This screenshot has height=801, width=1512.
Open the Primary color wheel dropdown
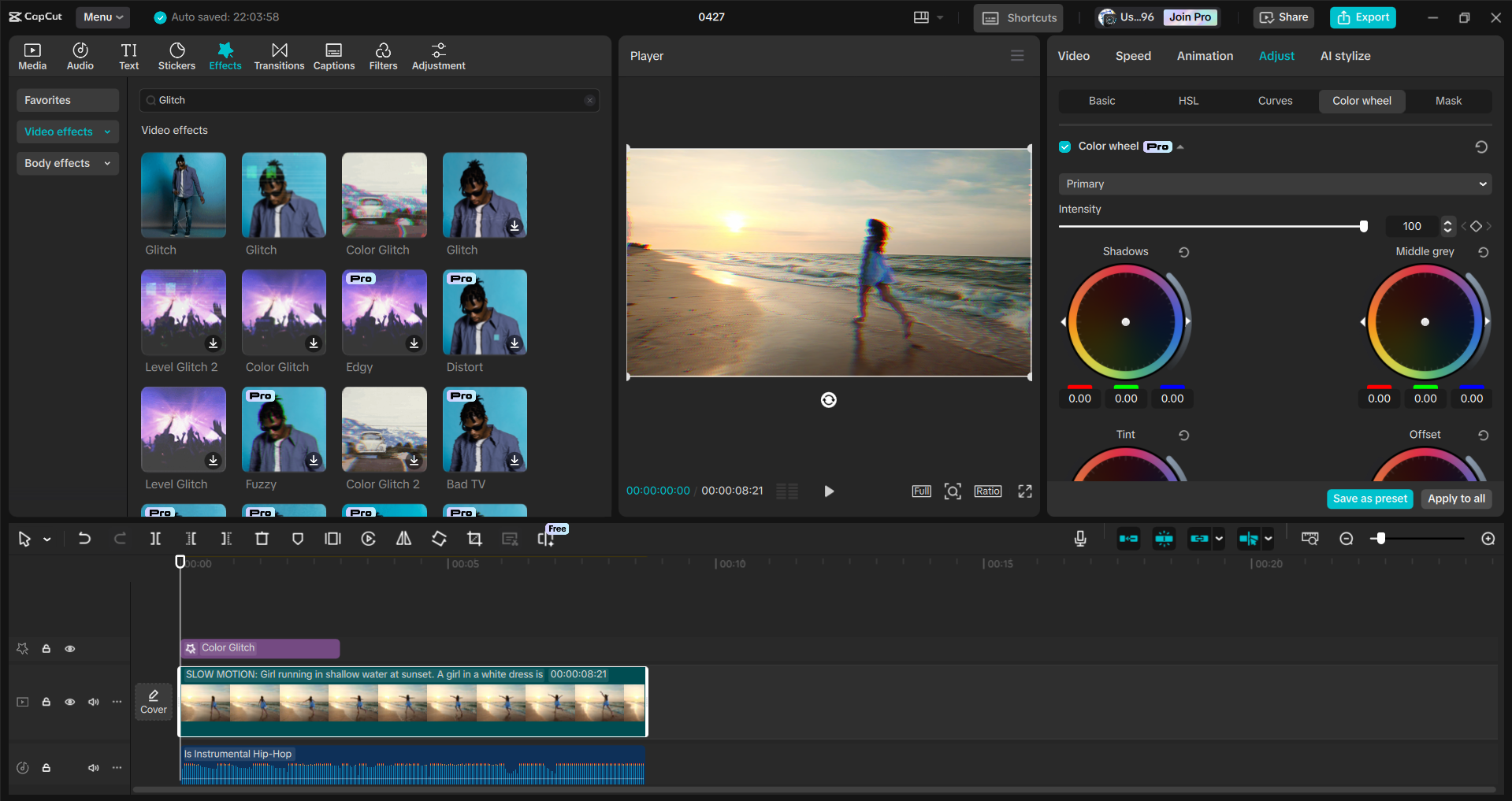point(1273,184)
